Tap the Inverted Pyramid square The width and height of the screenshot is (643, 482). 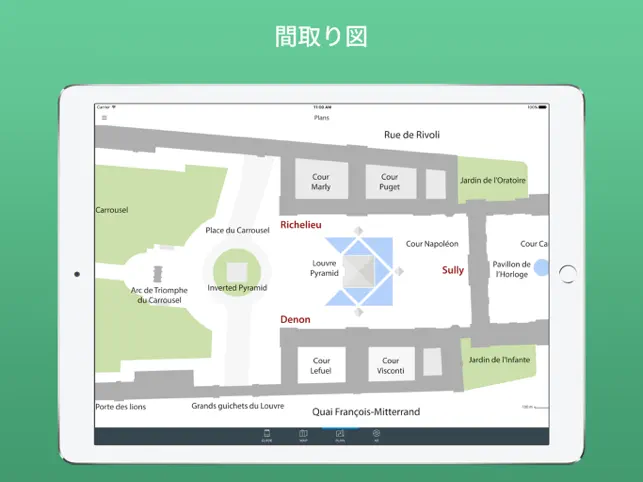point(237,271)
